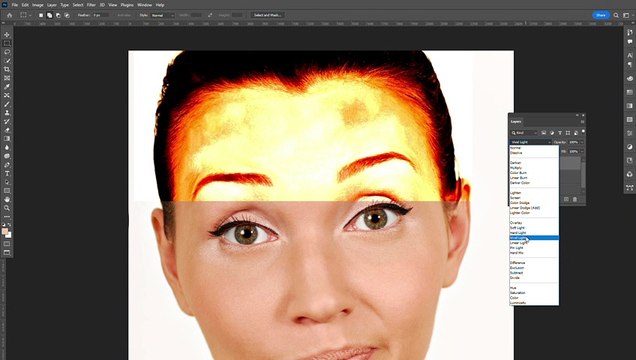Open the Filter menu

click(x=91, y=5)
